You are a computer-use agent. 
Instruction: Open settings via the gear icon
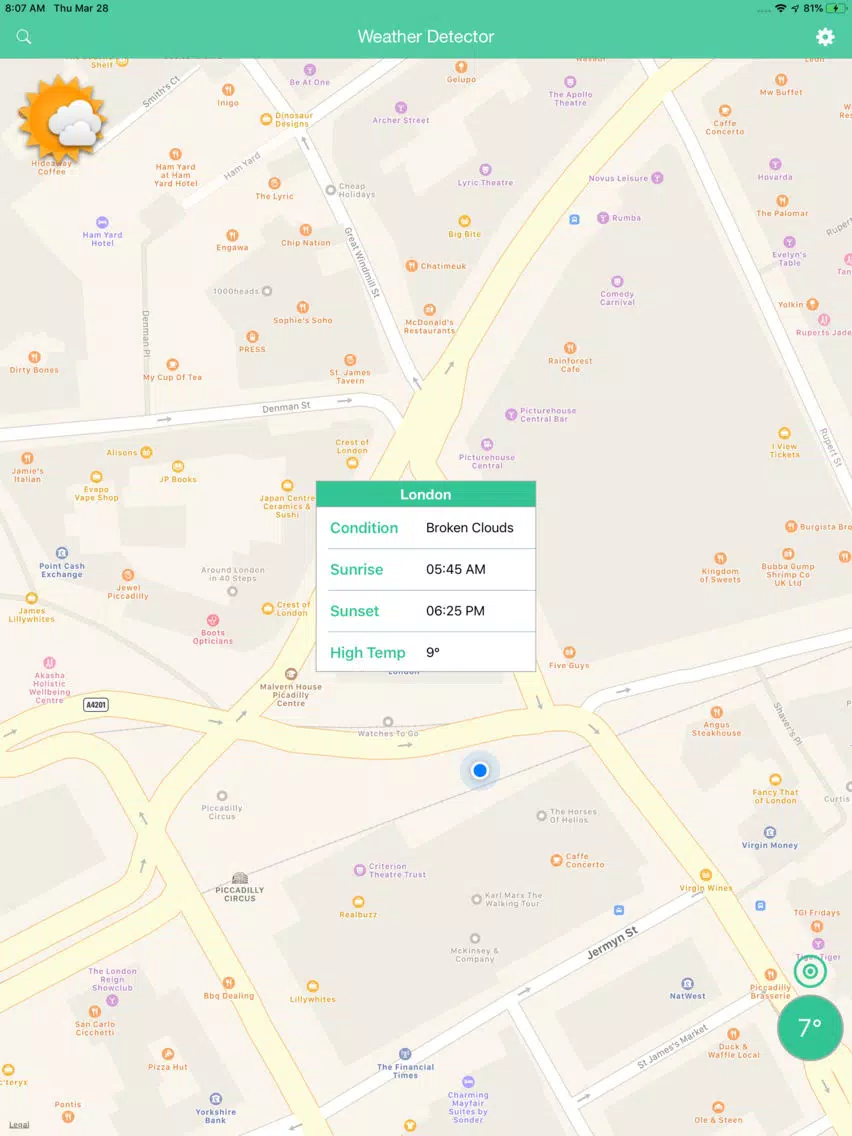click(825, 36)
